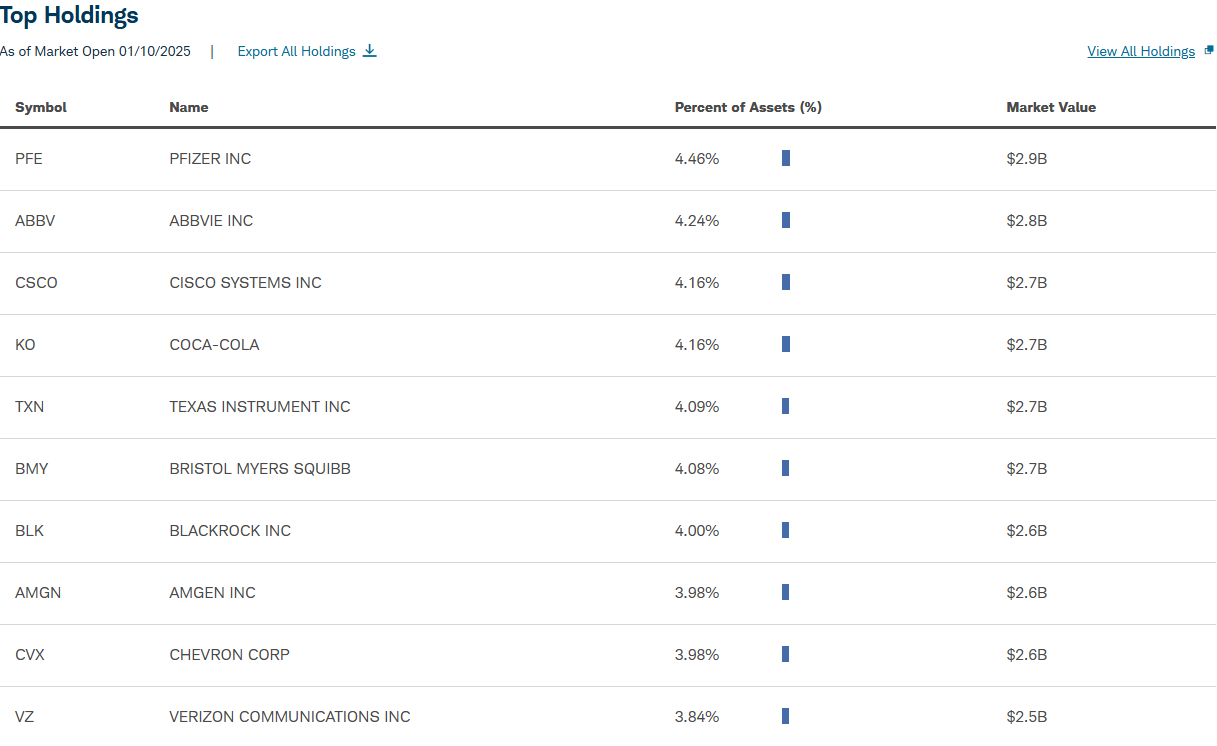Select the AMGN symbol cell
The width and height of the screenshot is (1217, 746).
click(x=38, y=592)
